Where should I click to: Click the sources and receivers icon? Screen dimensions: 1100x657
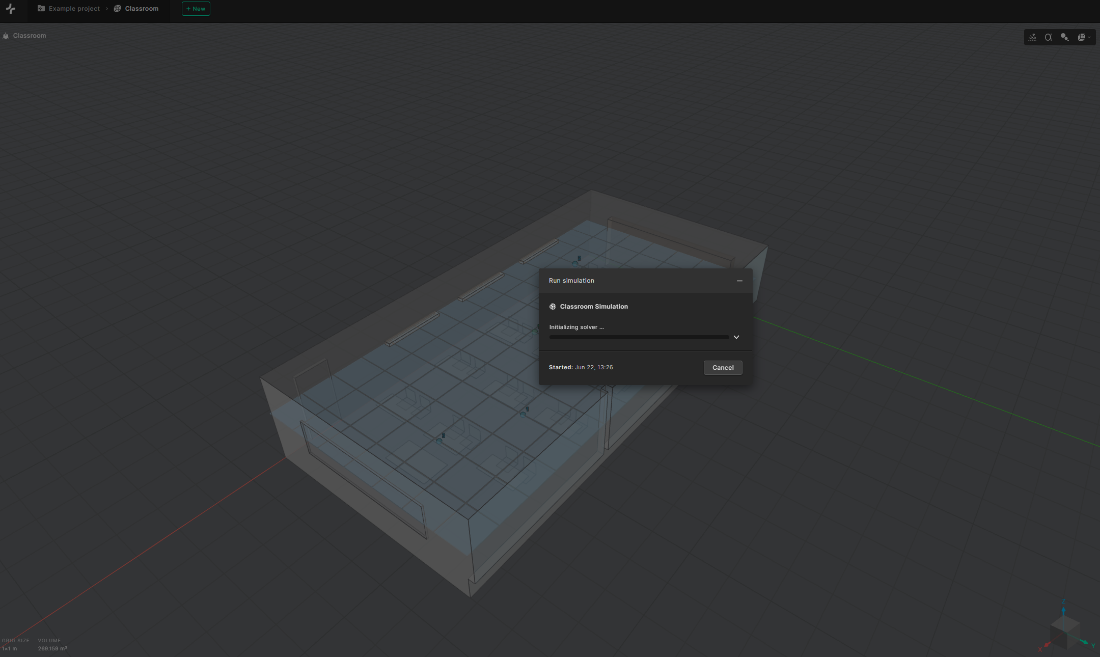coord(1064,37)
